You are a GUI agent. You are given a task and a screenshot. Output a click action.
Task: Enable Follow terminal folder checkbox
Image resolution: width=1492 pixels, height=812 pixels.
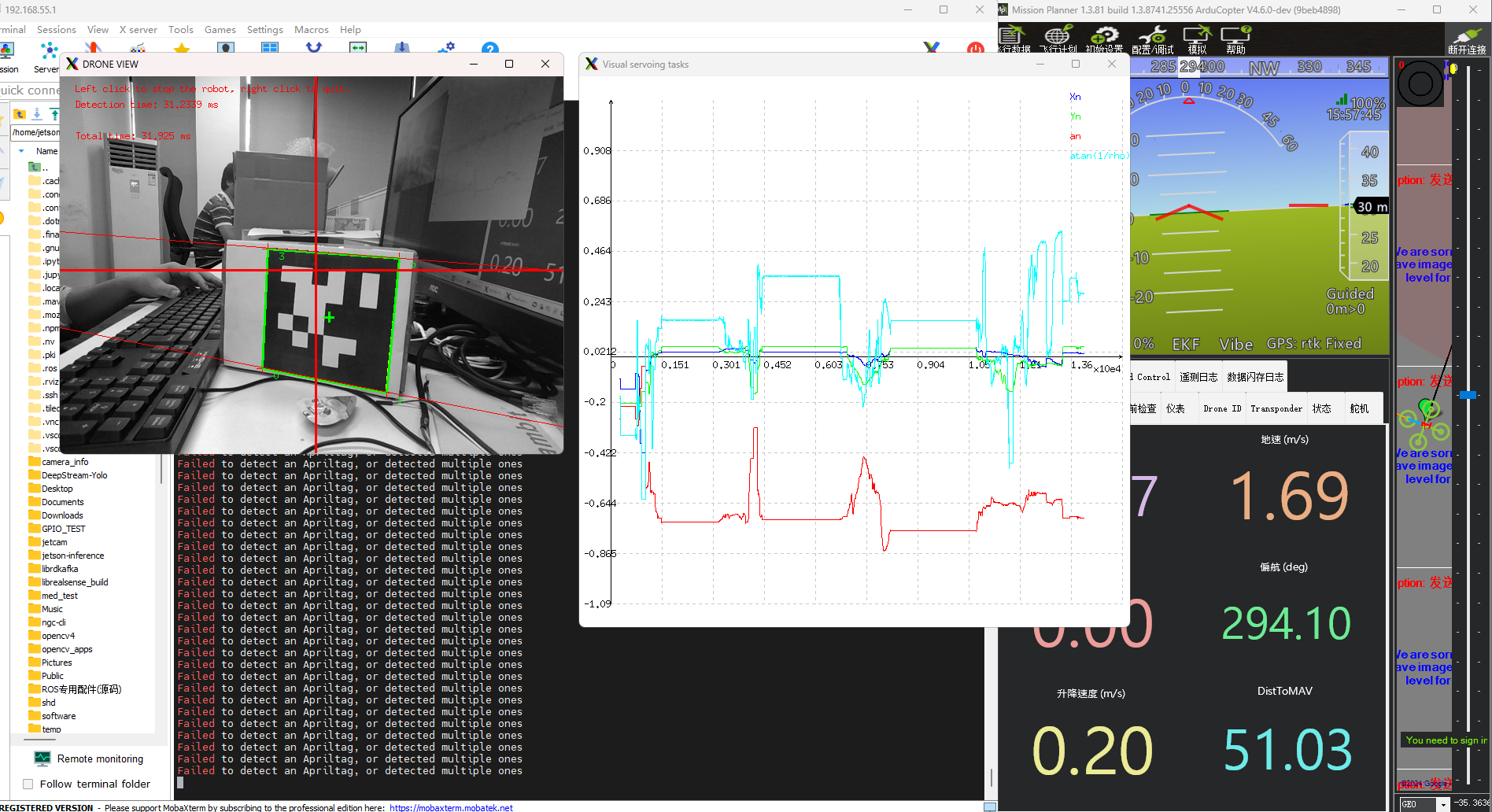pyautogui.click(x=28, y=784)
